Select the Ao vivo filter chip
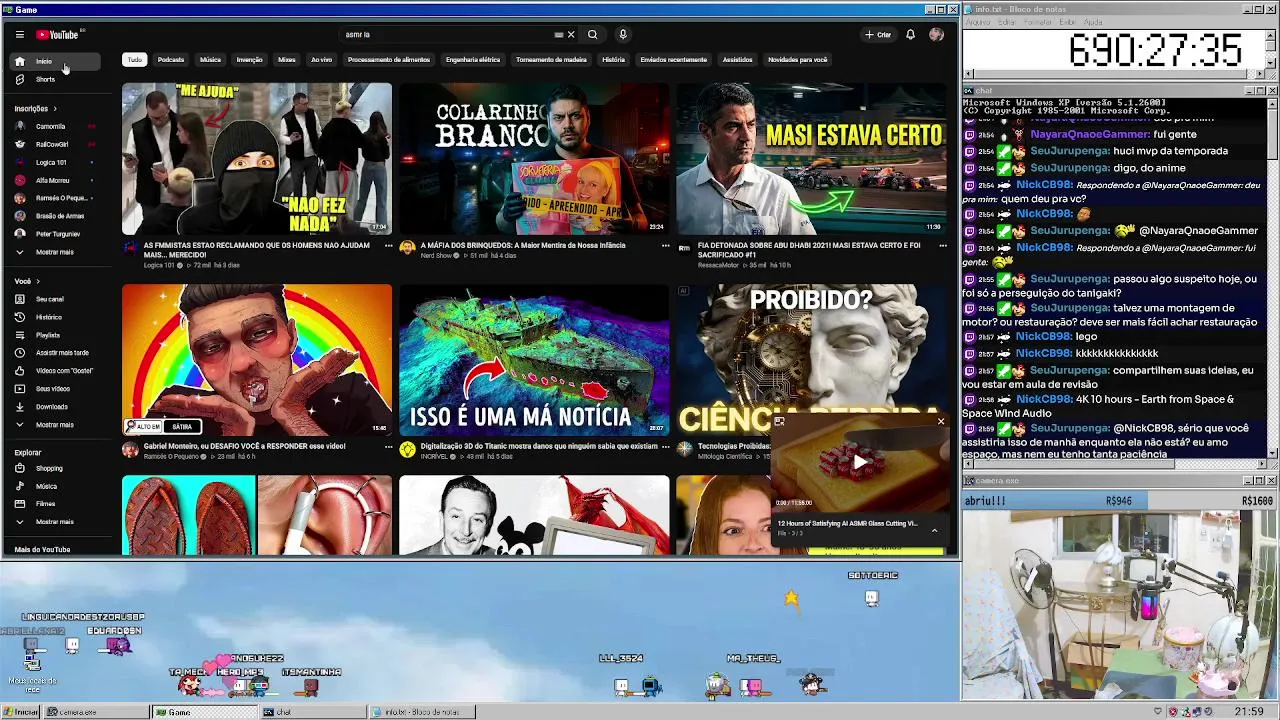Viewport: 1280px width, 720px height. (321, 60)
